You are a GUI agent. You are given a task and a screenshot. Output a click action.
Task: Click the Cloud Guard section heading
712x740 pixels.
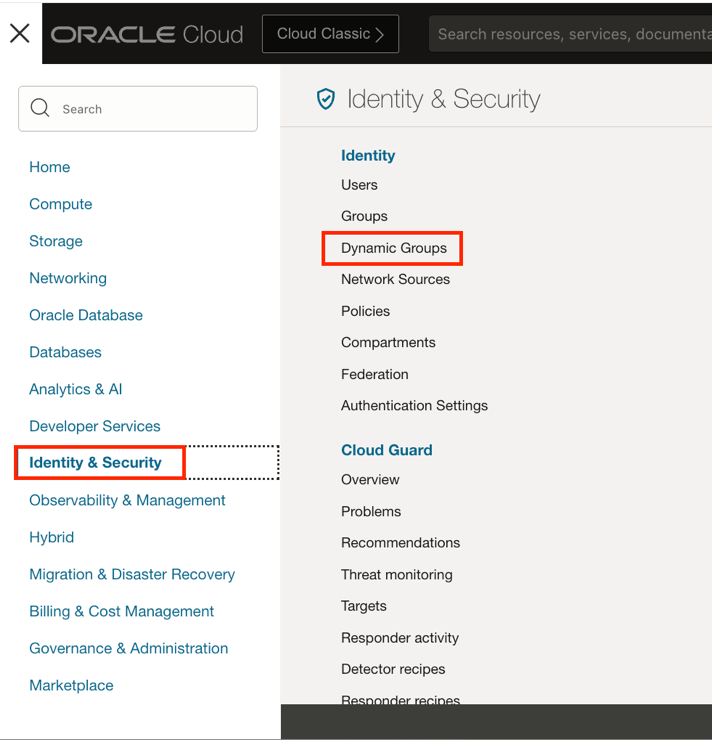tap(387, 450)
